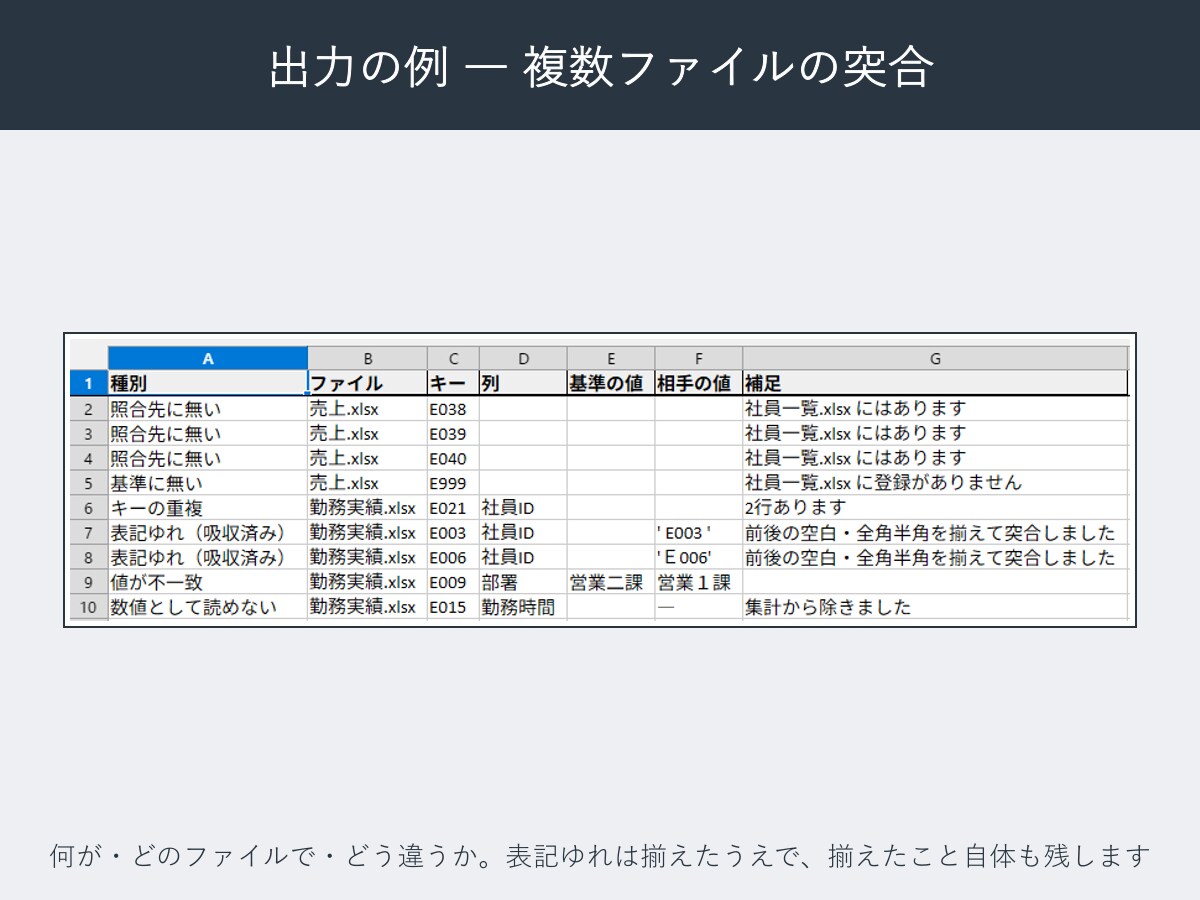Select the キーの重複 cell
The image size is (1200, 900).
(x=208, y=508)
